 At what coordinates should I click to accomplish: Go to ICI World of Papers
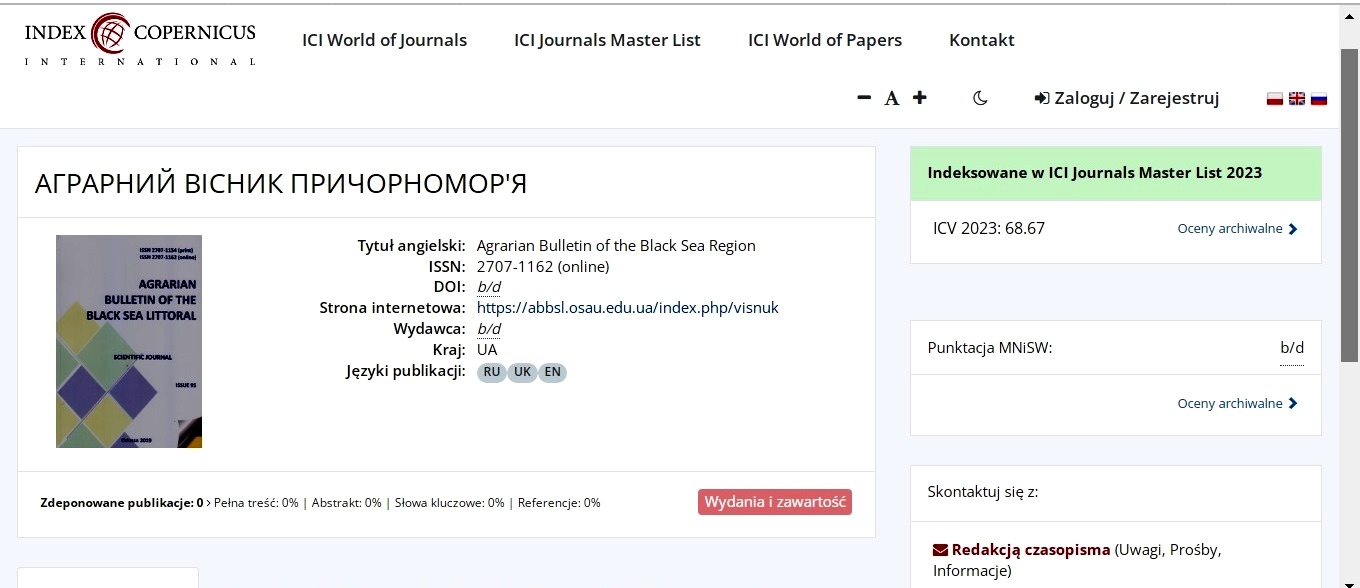click(825, 40)
